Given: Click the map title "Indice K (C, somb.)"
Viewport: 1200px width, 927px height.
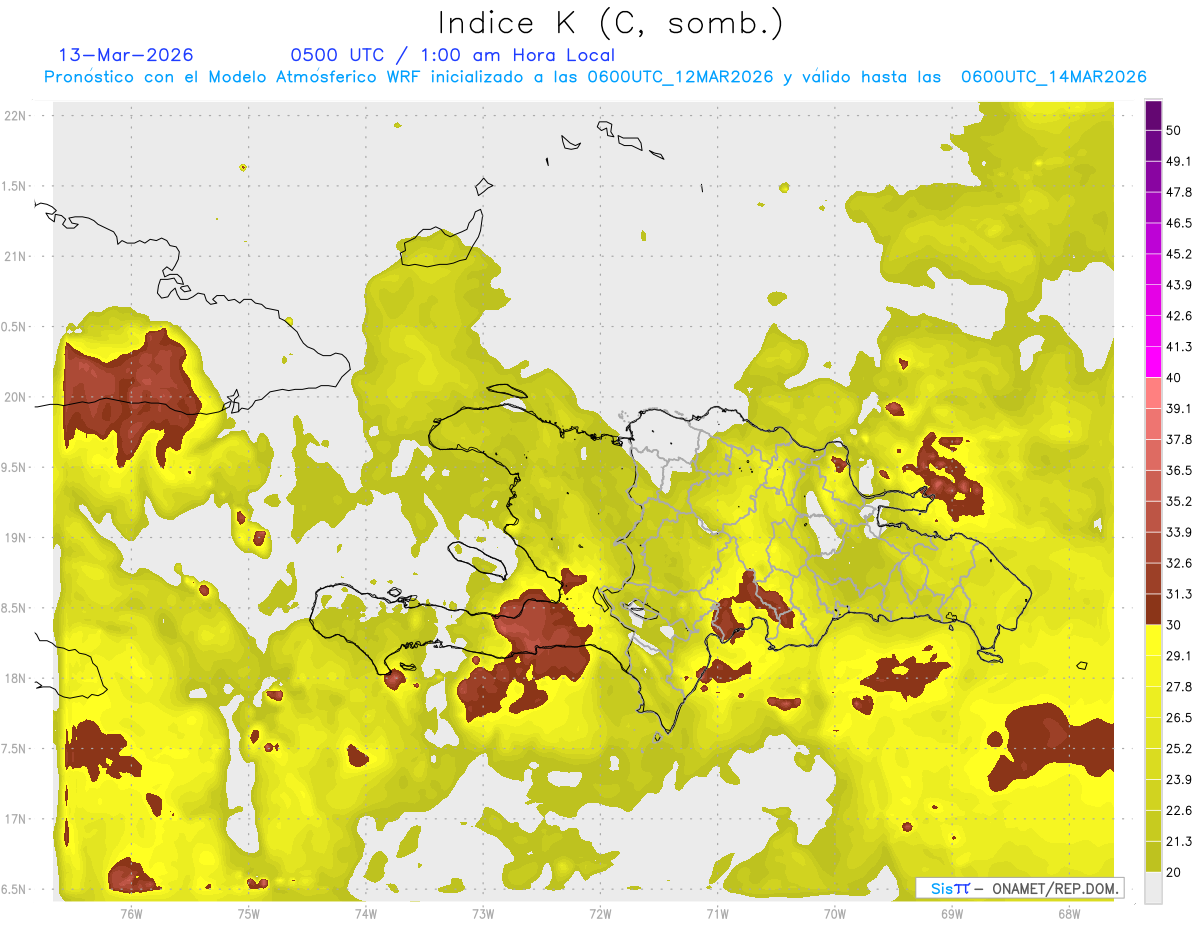Looking at the screenshot, I should (x=611, y=23).
